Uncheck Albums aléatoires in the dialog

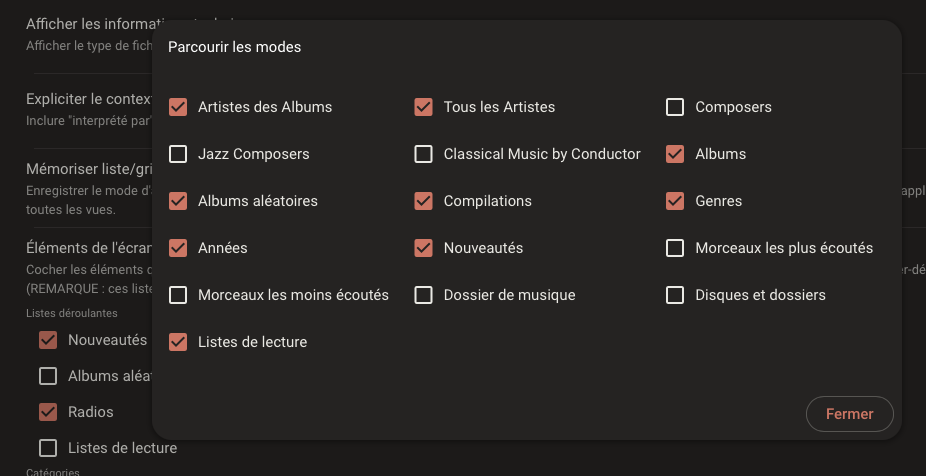[x=178, y=201]
